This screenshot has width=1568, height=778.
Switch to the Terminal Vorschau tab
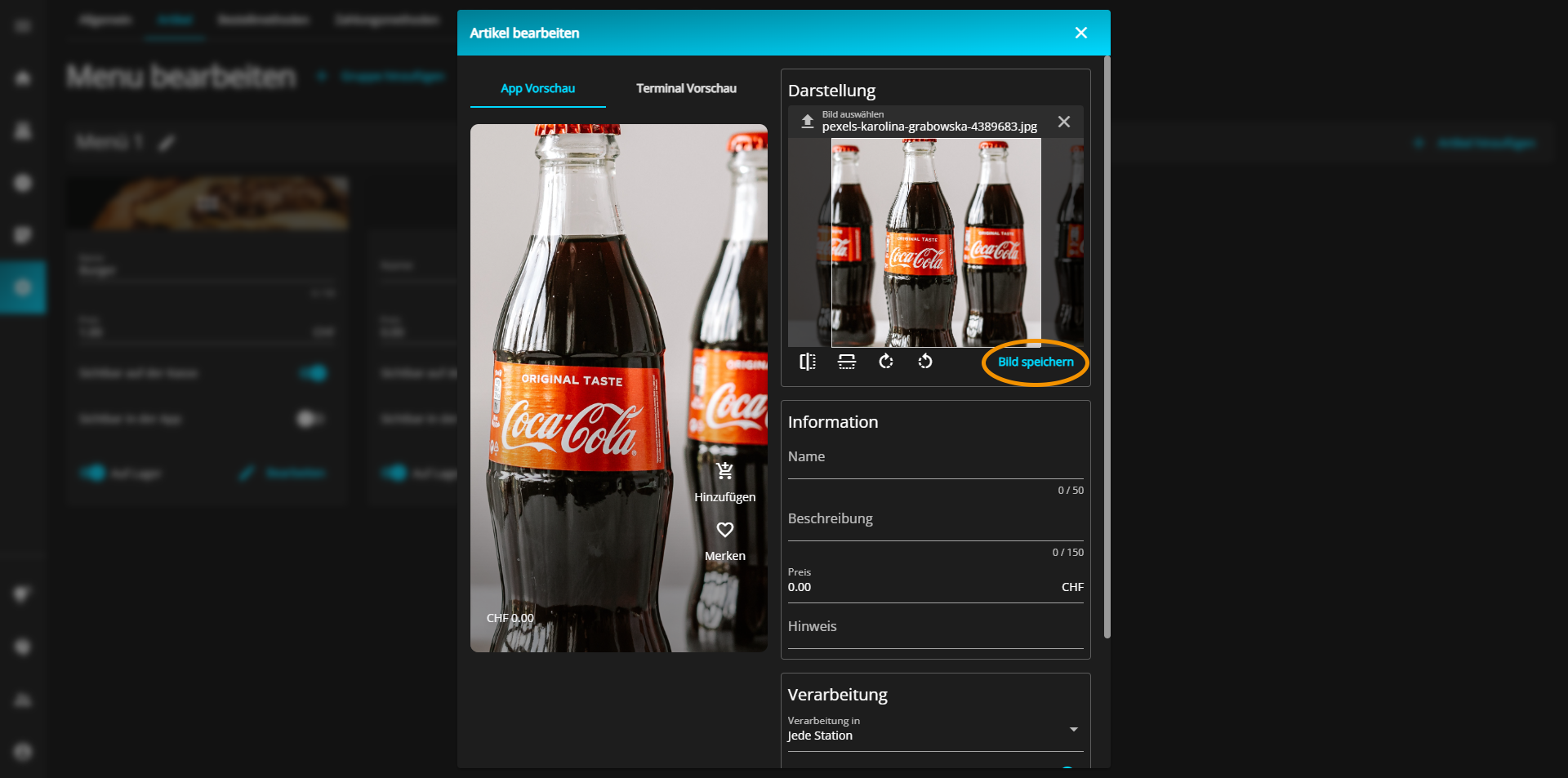tap(687, 88)
